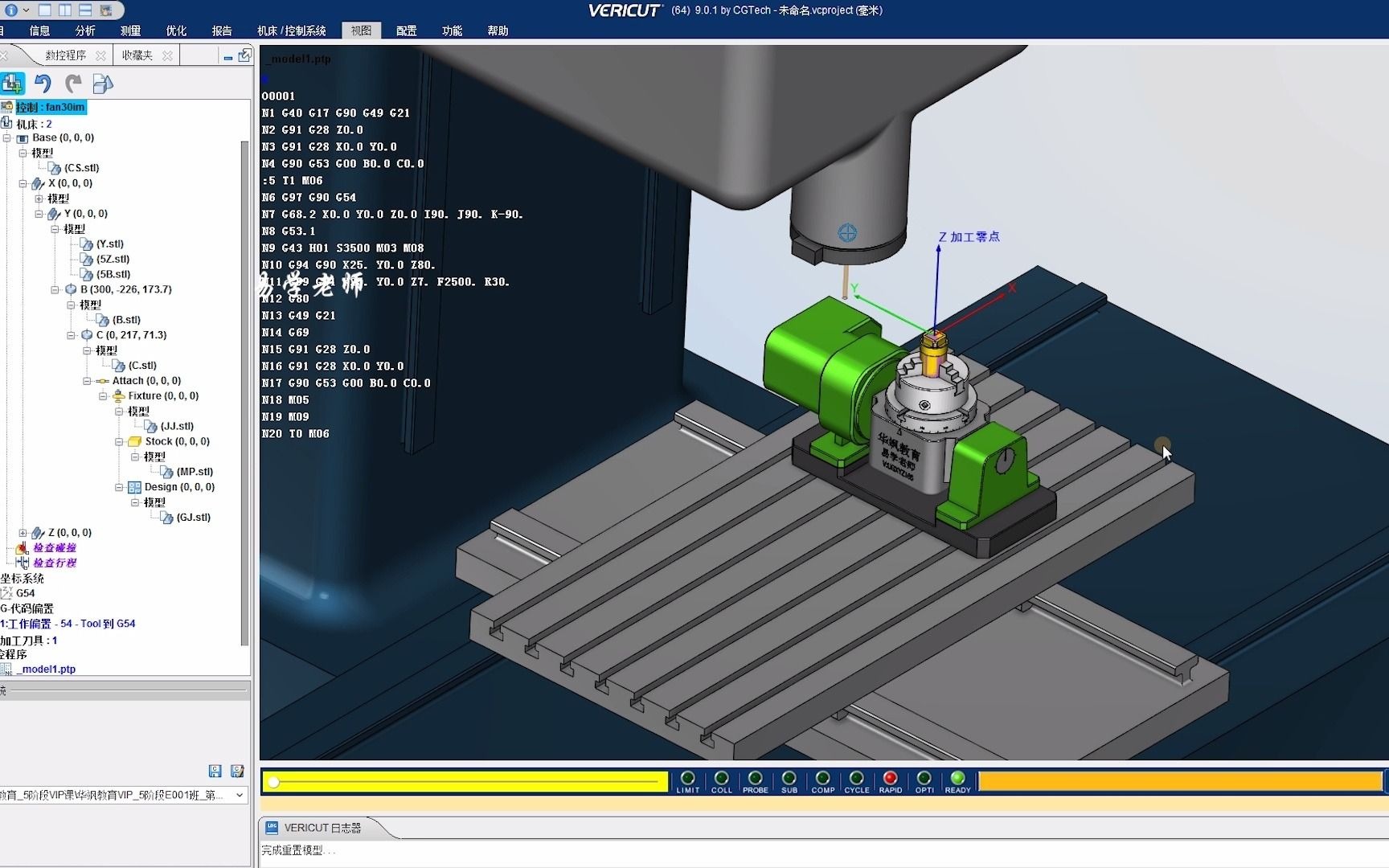
Task: Click the export model icon next to redo
Action: (103, 84)
